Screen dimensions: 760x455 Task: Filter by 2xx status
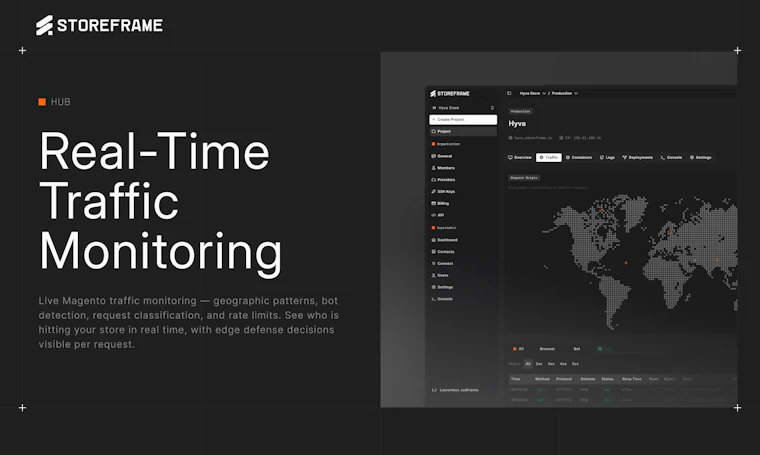pos(539,364)
